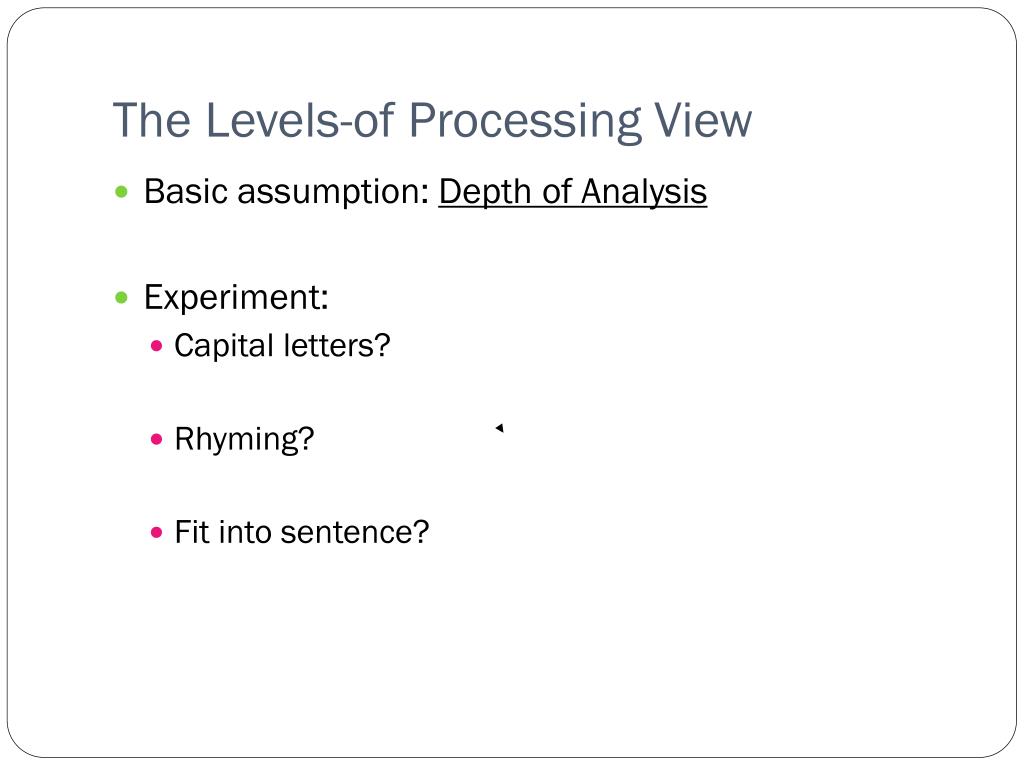The image size is (1024, 768).
Task: Click the underlined word "Analysis"
Action: 644,193
